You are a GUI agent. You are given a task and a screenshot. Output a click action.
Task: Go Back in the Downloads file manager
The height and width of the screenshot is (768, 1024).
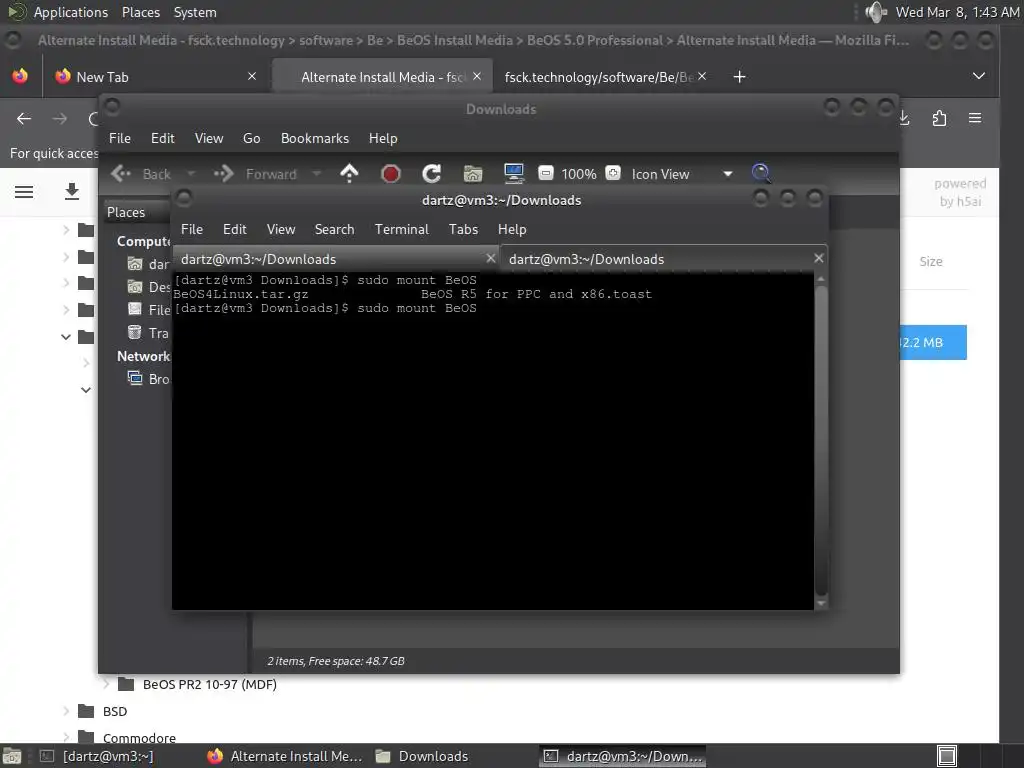pyautogui.click(x=141, y=174)
